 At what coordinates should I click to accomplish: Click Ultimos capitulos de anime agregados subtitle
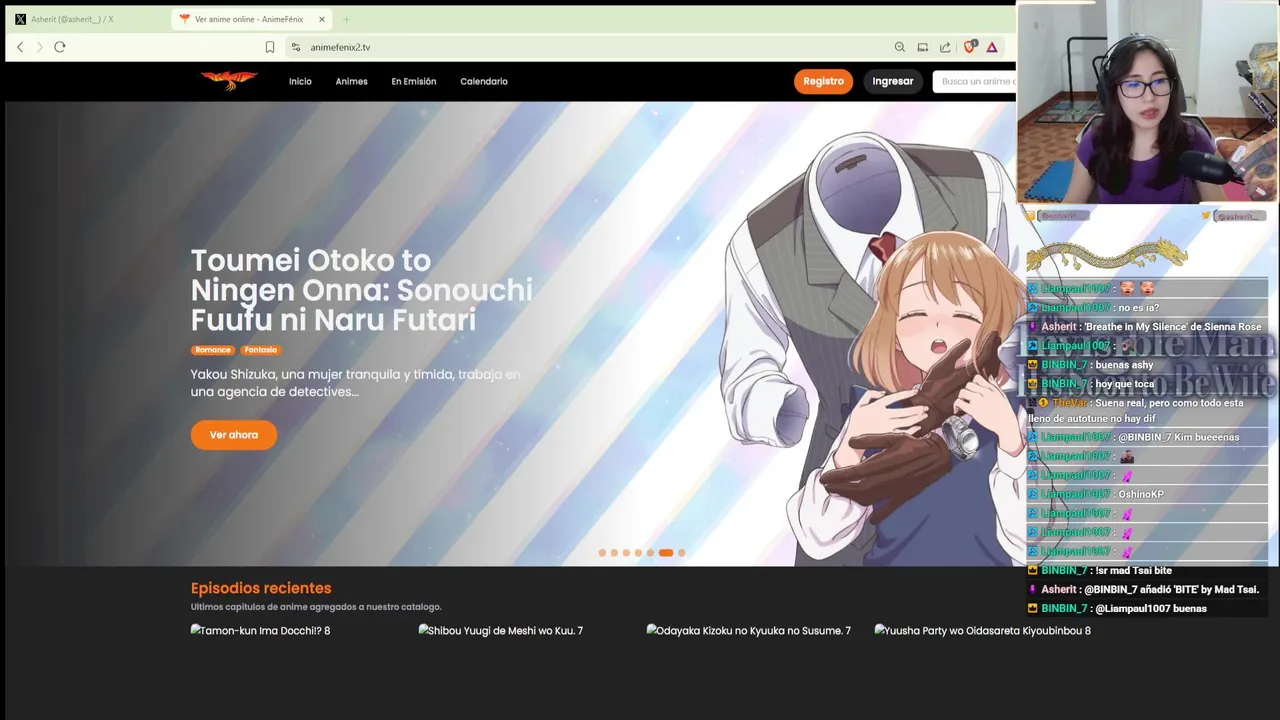tap(316, 607)
